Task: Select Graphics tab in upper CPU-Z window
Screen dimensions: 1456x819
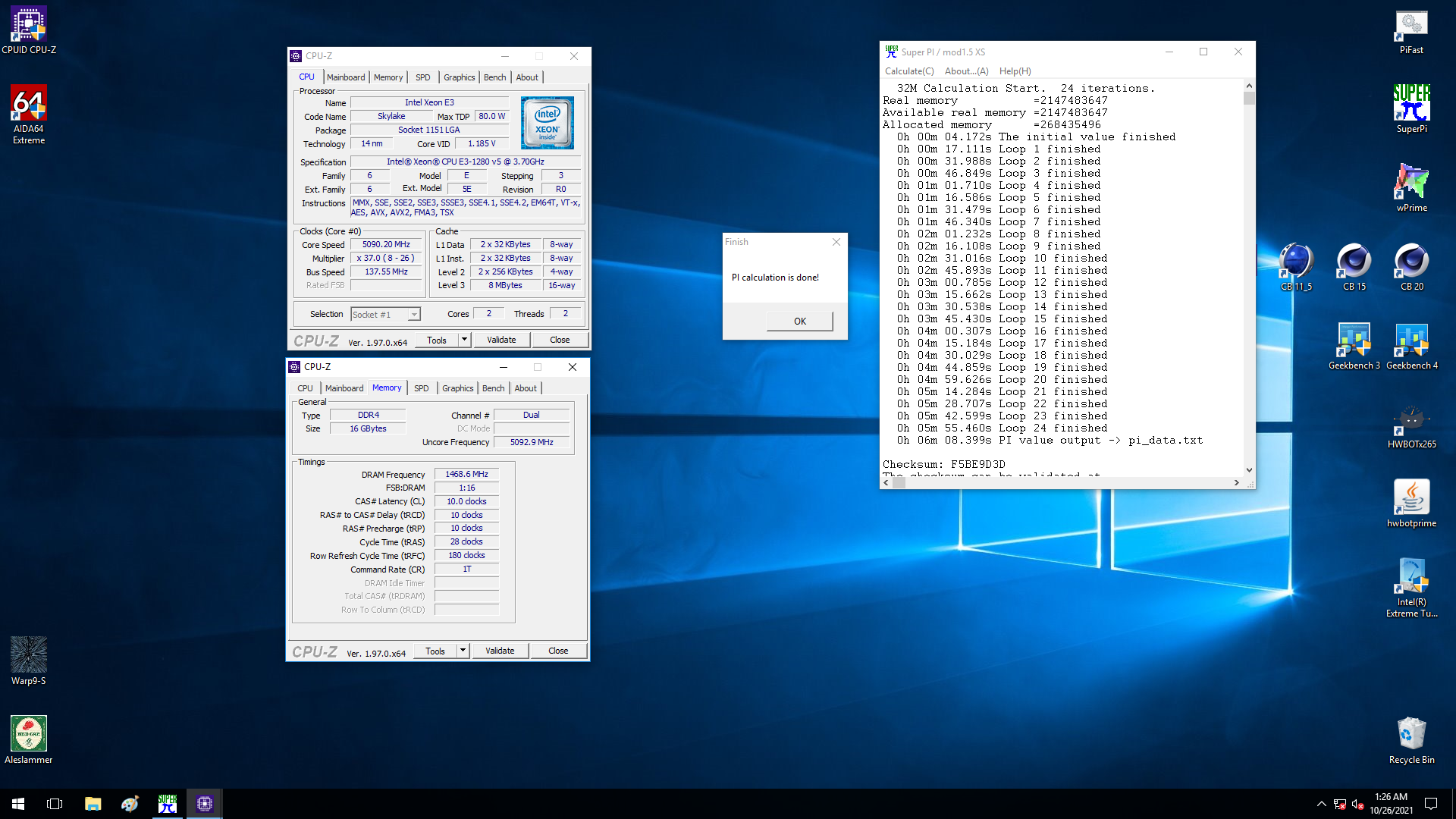Action: tap(459, 77)
